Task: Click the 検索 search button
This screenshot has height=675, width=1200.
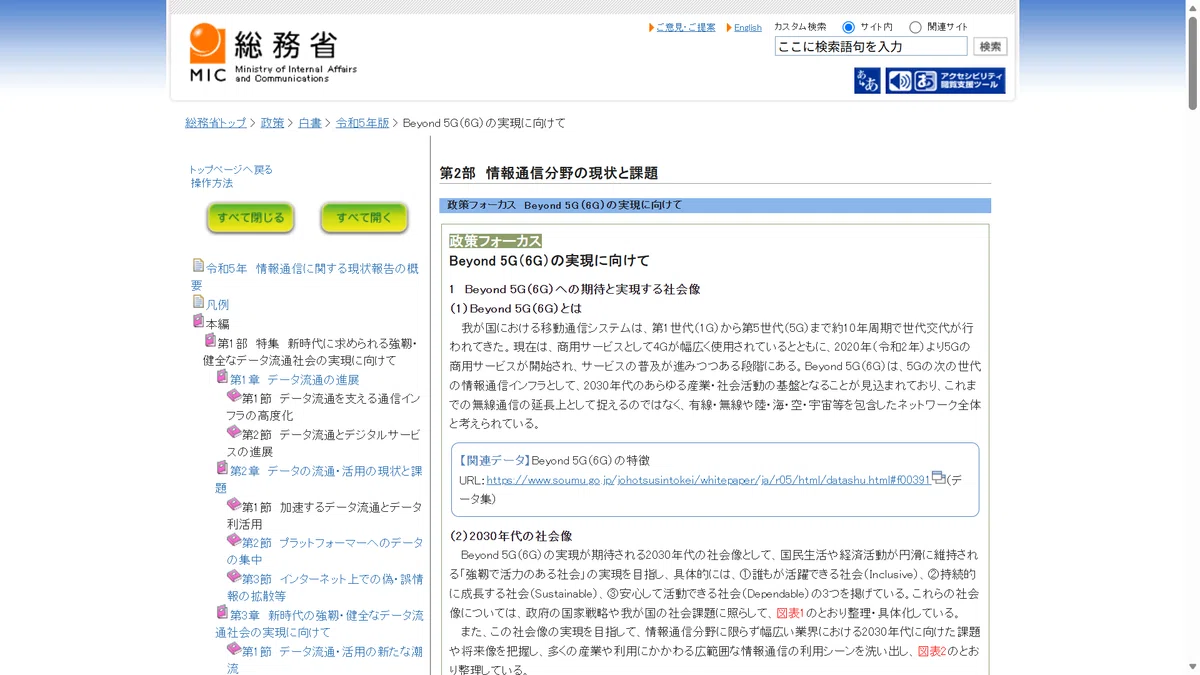Action: click(990, 47)
